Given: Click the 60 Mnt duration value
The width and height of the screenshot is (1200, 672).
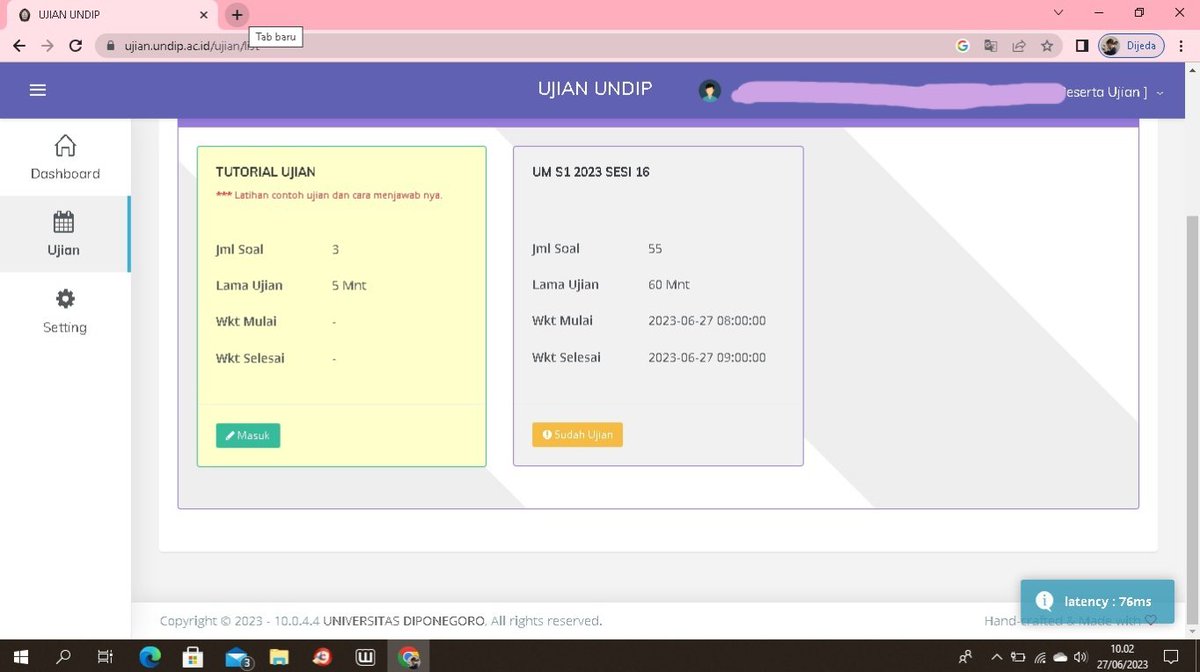Looking at the screenshot, I should [x=669, y=285].
